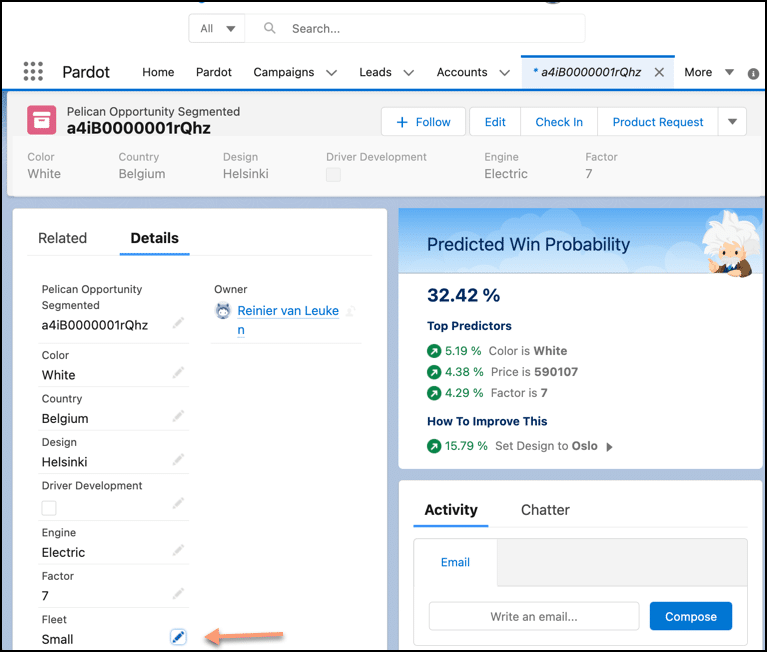Viewport: 767px width, 652px height.
Task: Click the Fleet value Small
Action: tap(57, 639)
